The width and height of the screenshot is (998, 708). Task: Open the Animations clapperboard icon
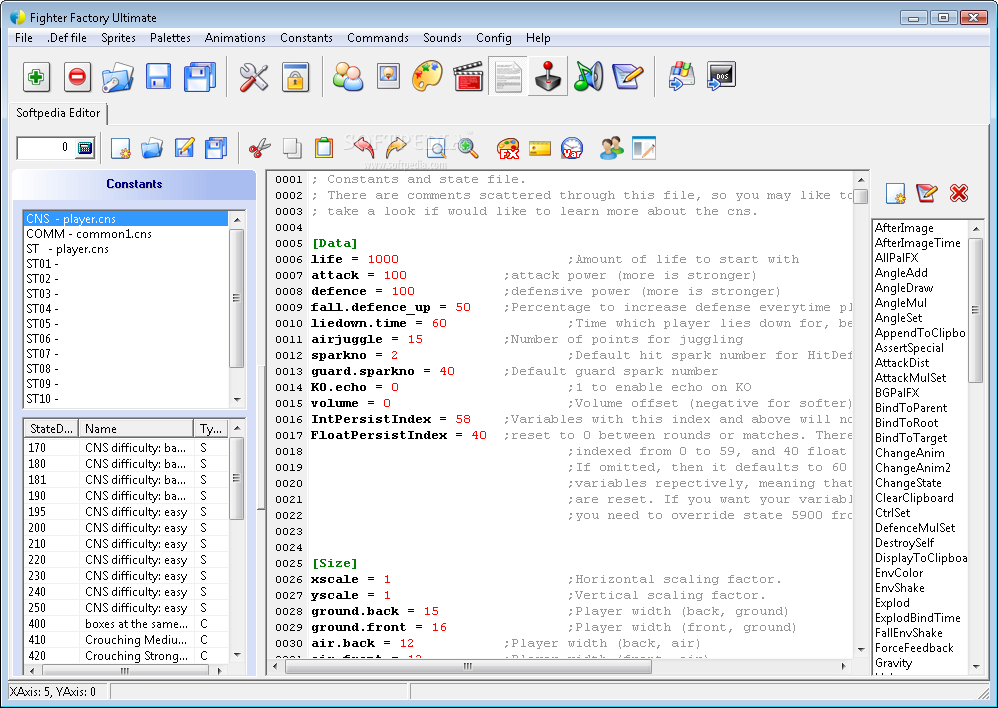point(468,77)
